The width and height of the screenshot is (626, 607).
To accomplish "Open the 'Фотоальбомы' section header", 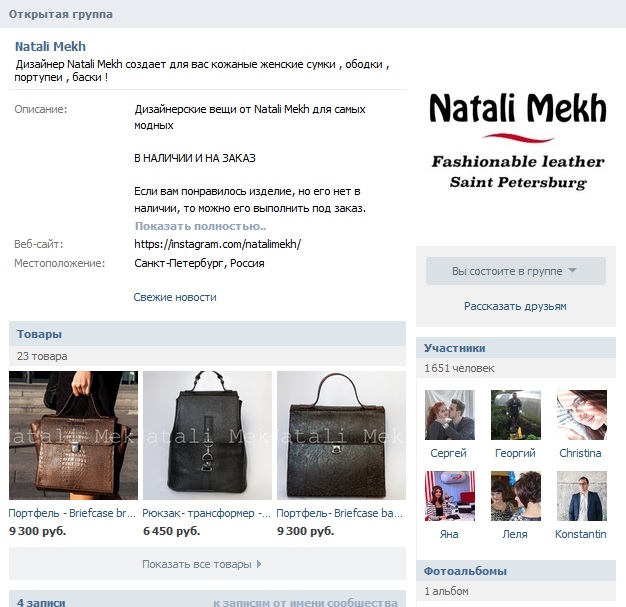I will [x=465, y=571].
